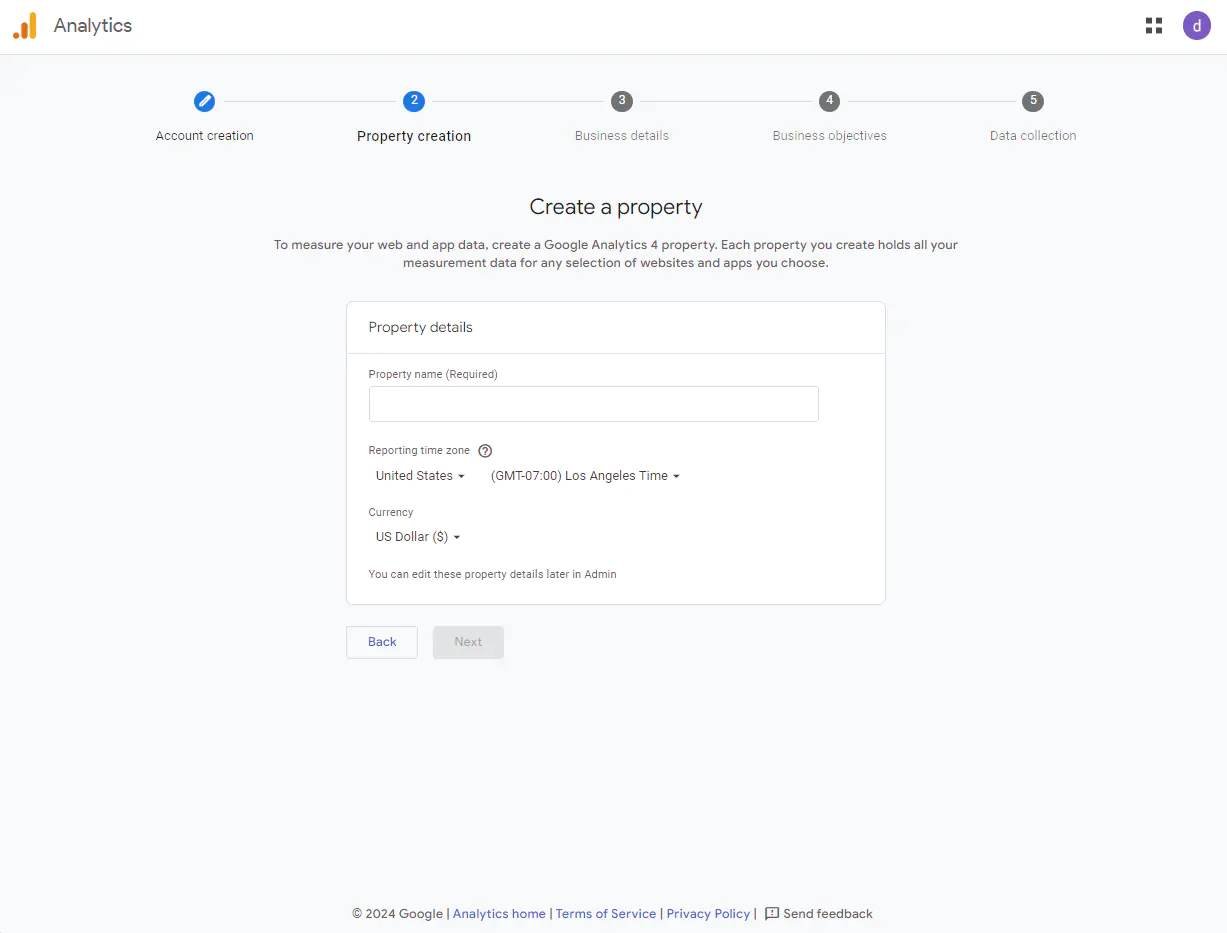Viewport: 1227px width, 933px height.
Task: Select the Account creation step label
Action: [x=205, y=136]
